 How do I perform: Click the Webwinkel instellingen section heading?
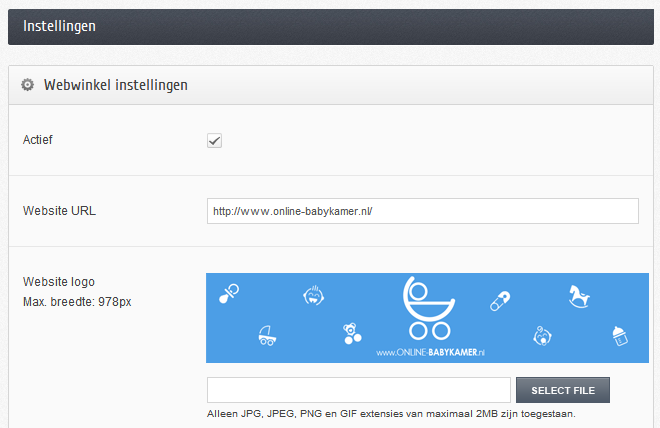point(116,85)
